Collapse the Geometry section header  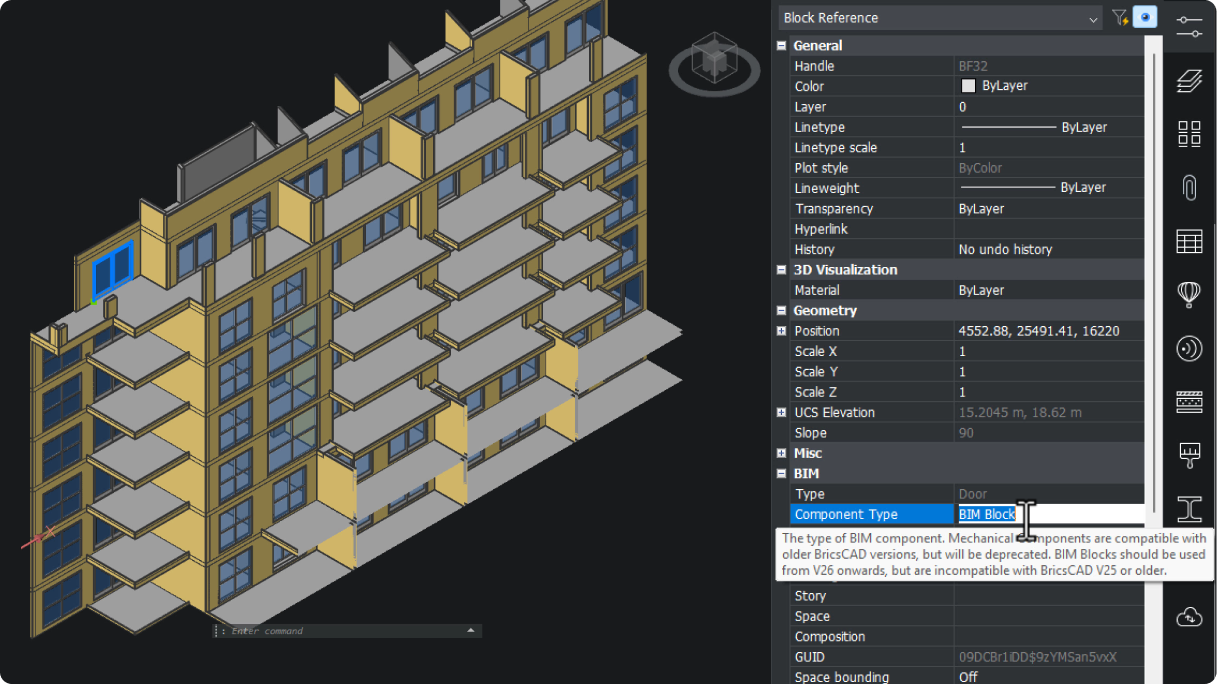point(781,310)
